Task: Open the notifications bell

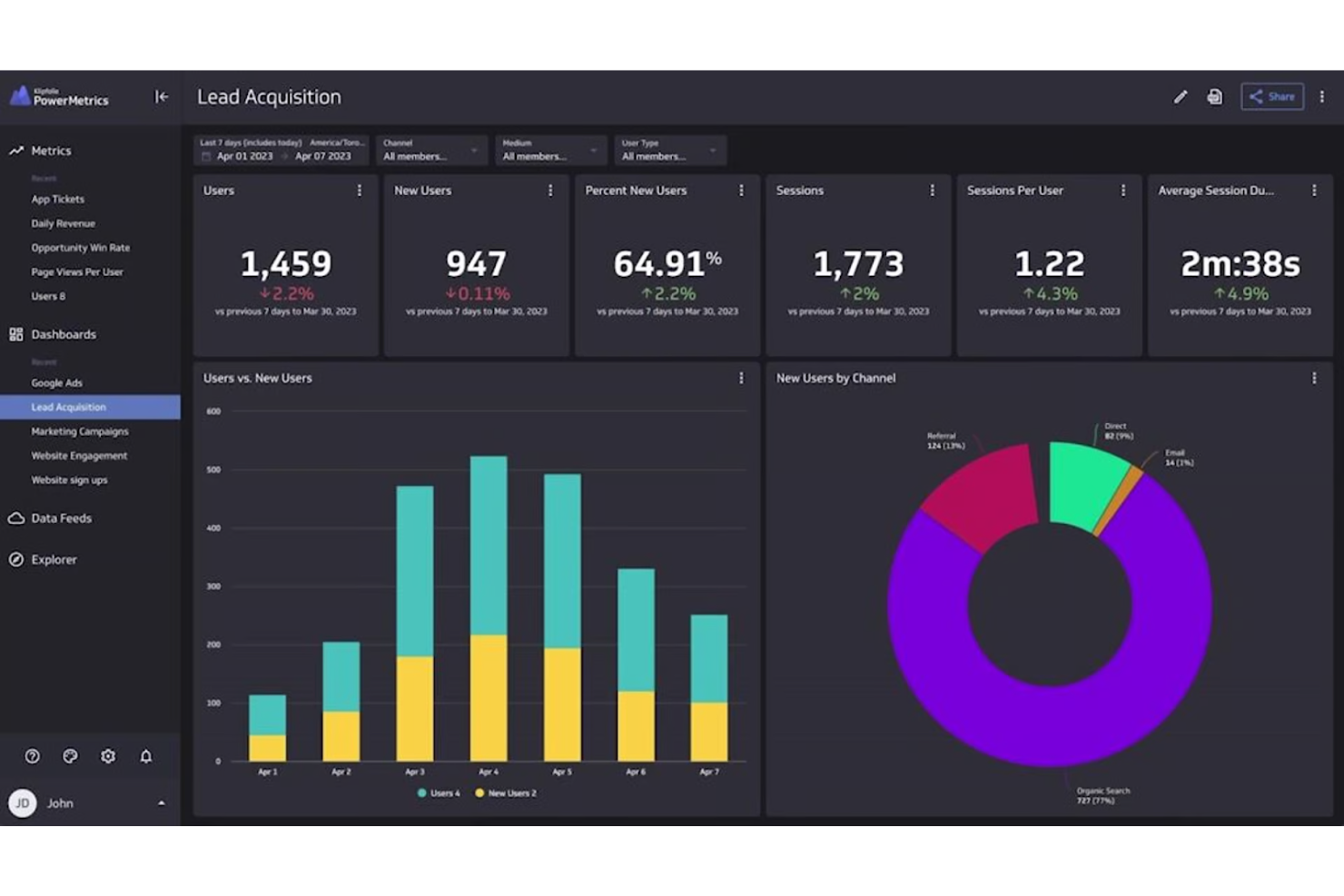Action: tap(145, 756)
